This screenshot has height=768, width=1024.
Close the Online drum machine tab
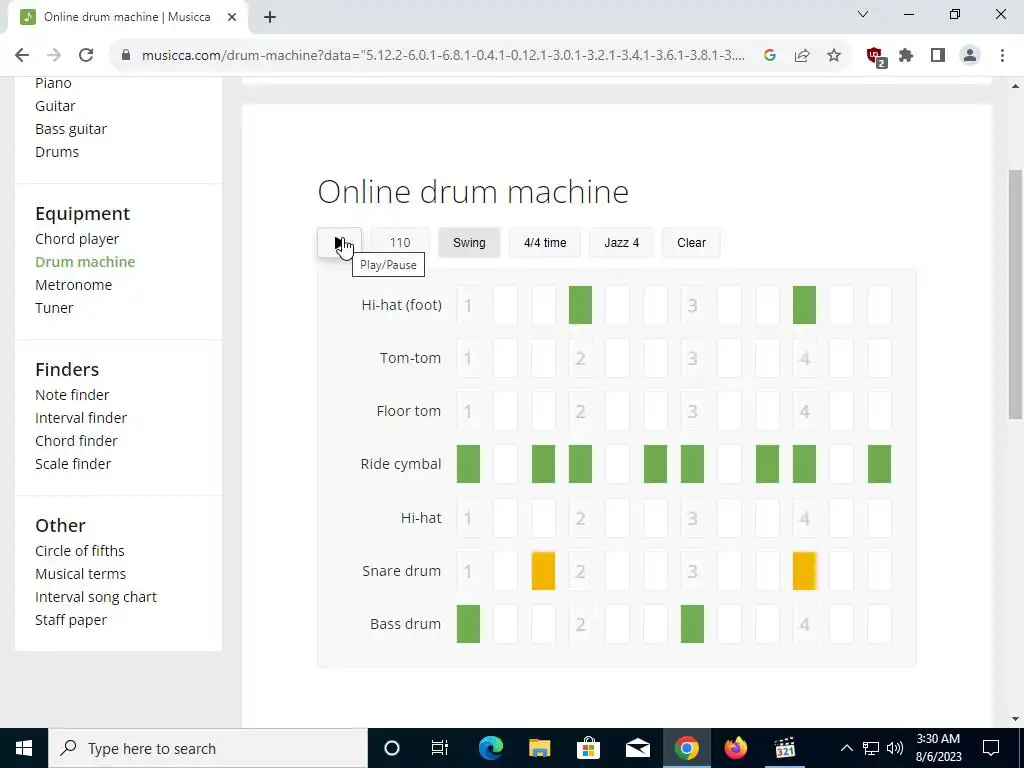pos(232,17)
